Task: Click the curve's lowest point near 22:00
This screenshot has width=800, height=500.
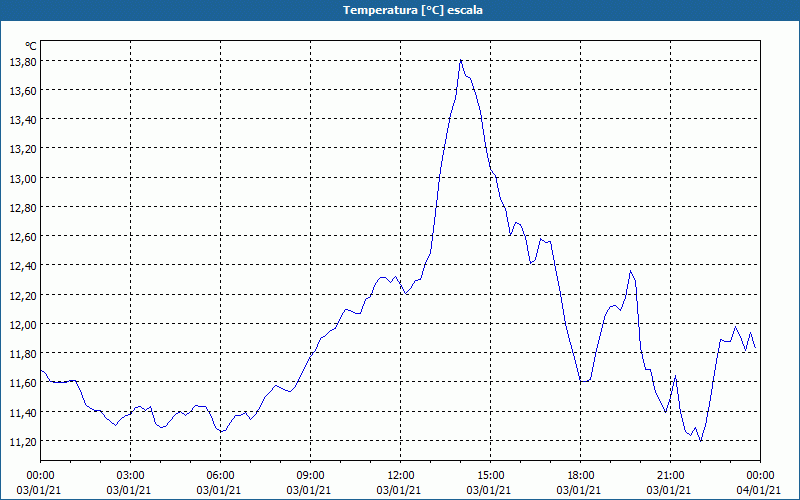Action: point(701,441)
